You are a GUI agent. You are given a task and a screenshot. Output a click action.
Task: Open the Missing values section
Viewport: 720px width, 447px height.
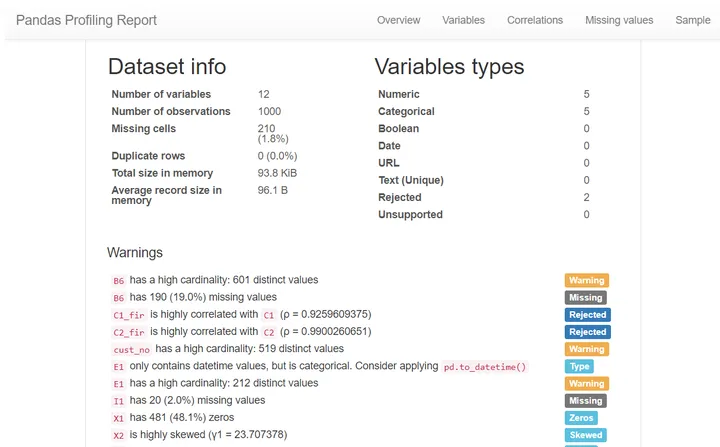tap(619, 20)
